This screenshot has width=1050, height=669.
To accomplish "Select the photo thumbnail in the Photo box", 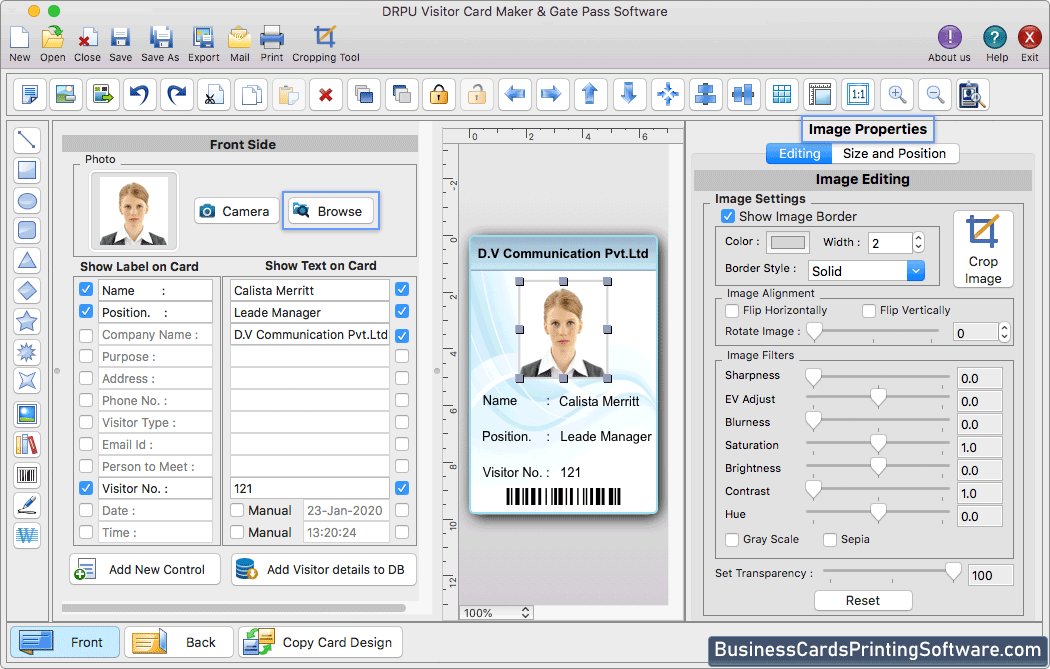I will click(x=134, y=211).
